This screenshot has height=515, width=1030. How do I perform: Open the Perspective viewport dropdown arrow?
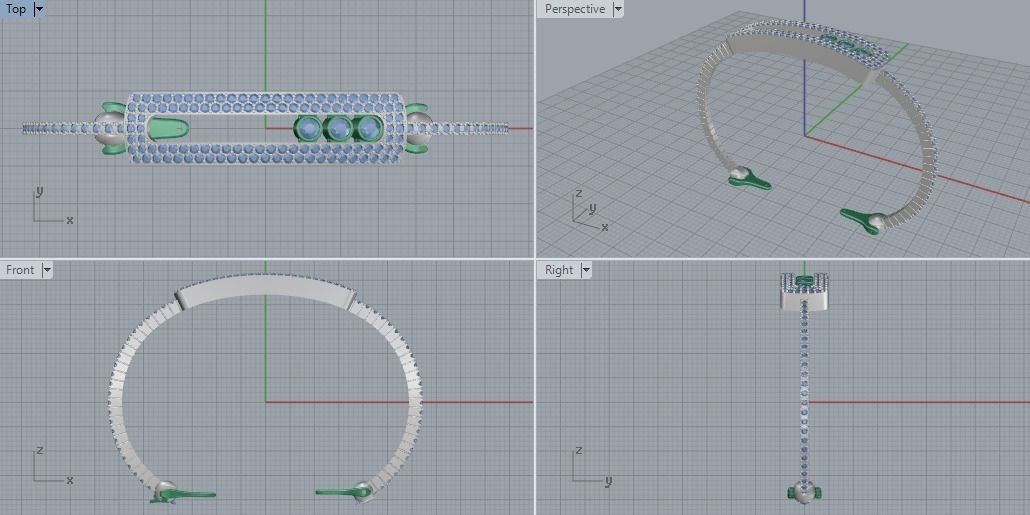click(x=617, y=9)
